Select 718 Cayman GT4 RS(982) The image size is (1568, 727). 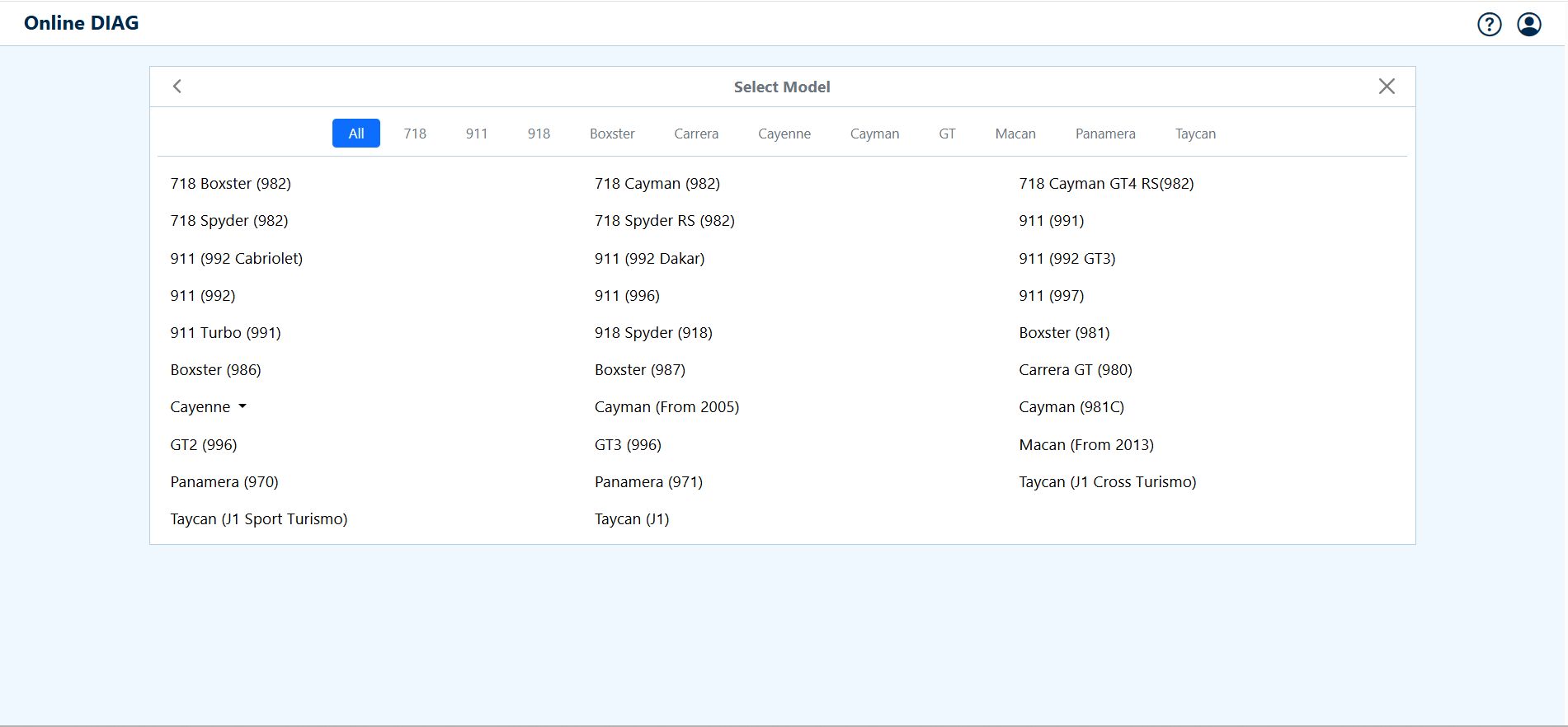click(1105, 184)
